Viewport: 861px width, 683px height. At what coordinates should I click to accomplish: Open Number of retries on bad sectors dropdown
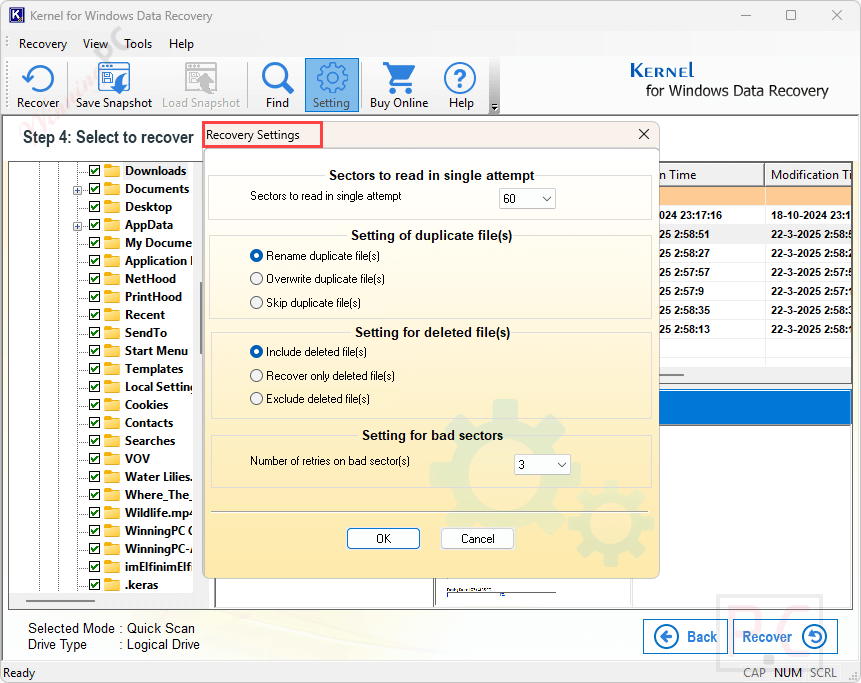pos(542,465)
